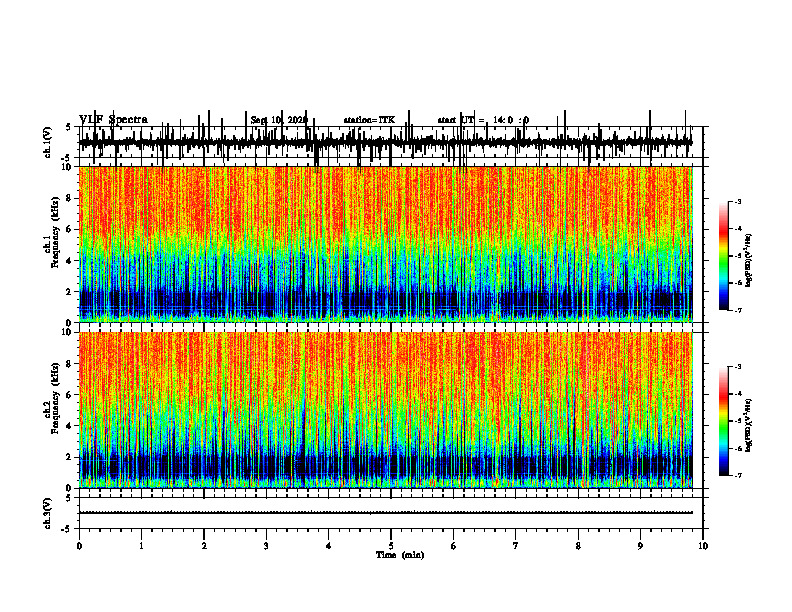Click the "6" kHz tick on ch.1 frequency axis

coord(69,229)
